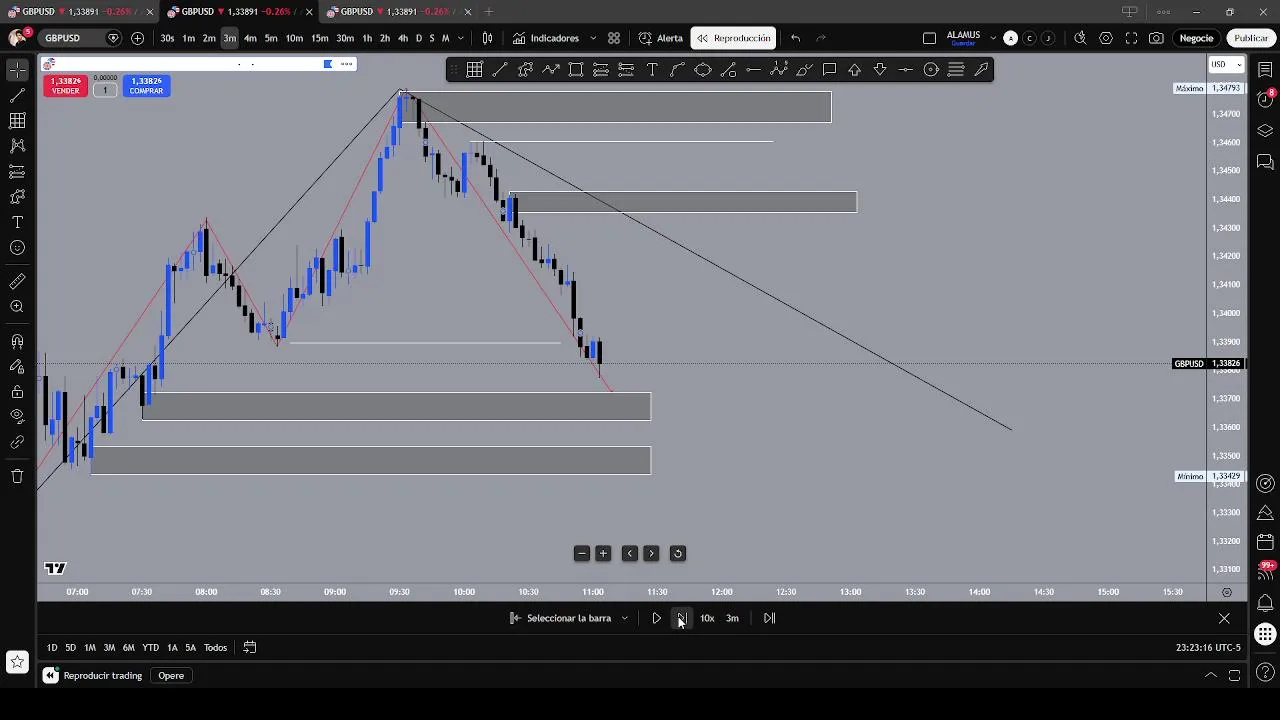Zoom out chart with minus button

tap(582, 553)
